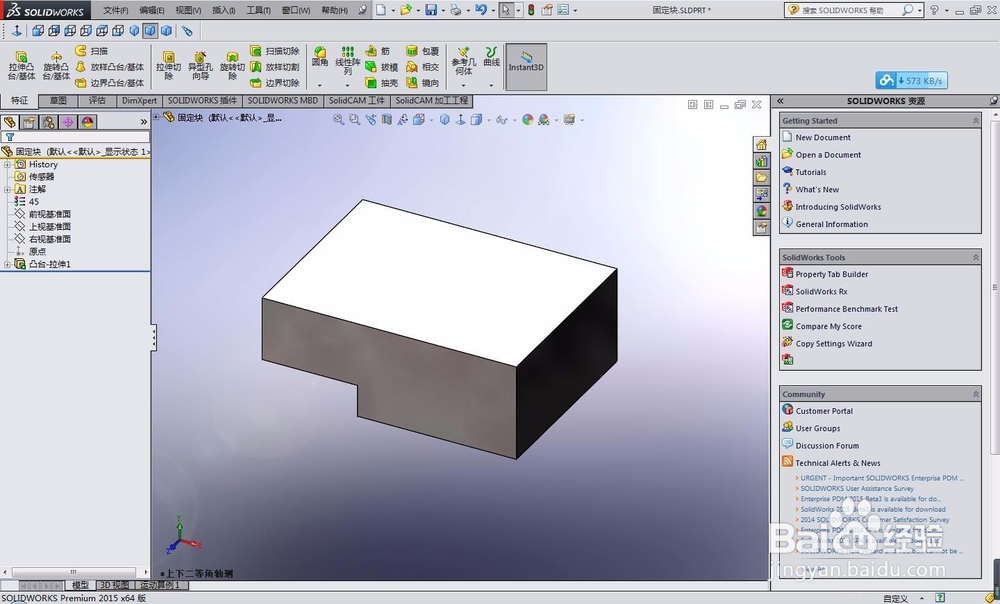This screenshot has height=604, width=1000.
Task: Open the 插入(I) menu
Action: coord(223,10)
